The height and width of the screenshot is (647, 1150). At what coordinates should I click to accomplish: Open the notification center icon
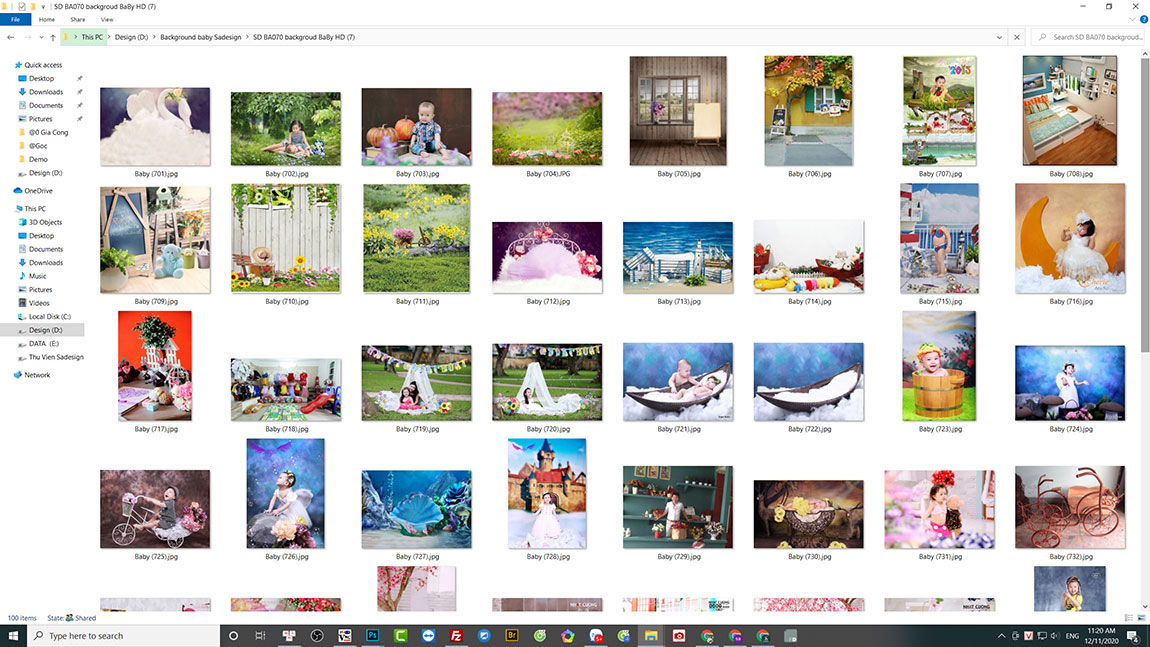(x=1133, y=636)
